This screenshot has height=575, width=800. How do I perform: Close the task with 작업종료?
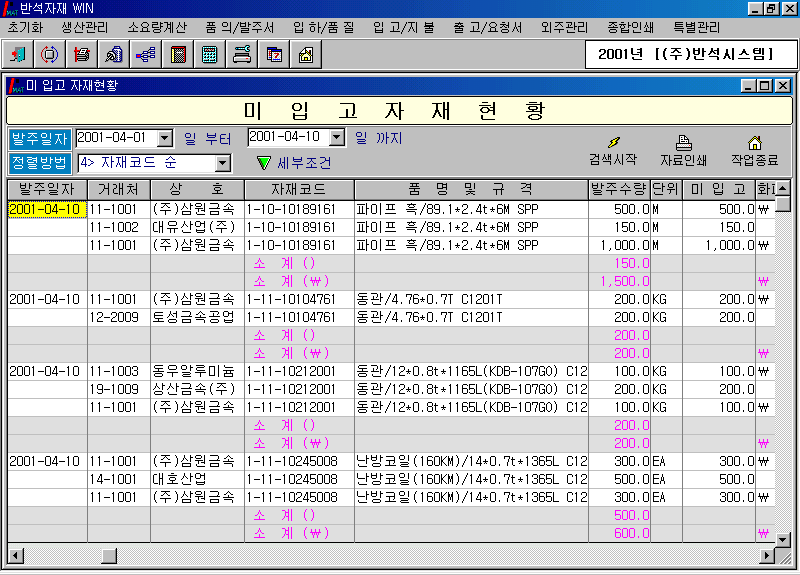tap(754, 150)
